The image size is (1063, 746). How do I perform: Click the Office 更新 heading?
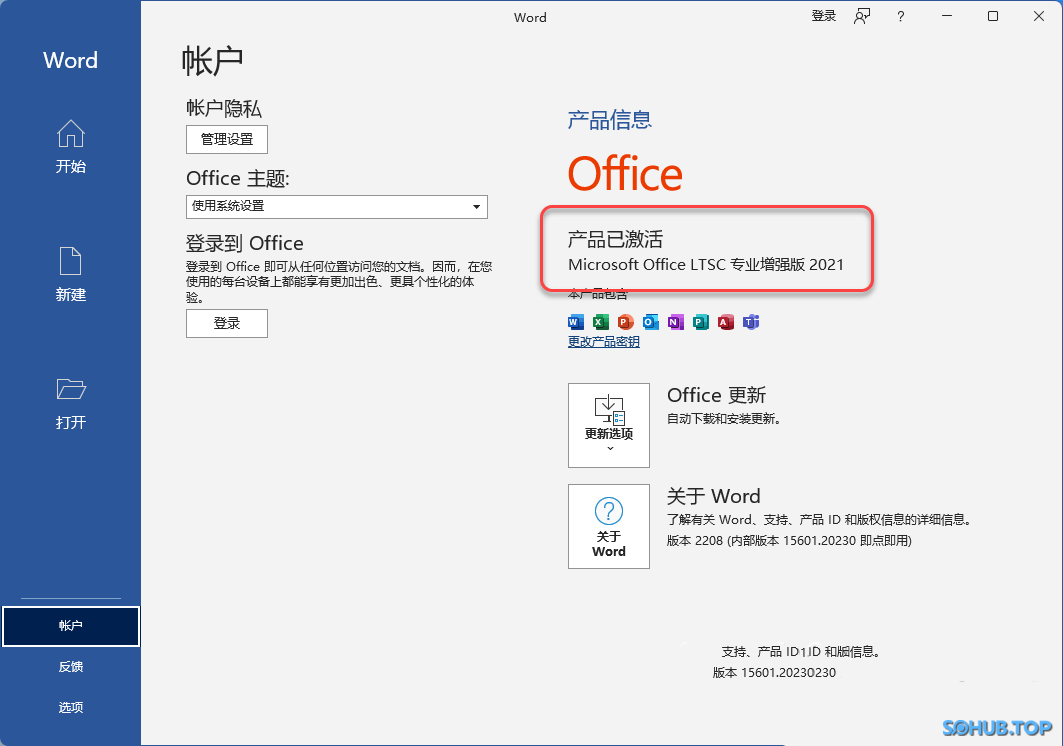point(717,395)
